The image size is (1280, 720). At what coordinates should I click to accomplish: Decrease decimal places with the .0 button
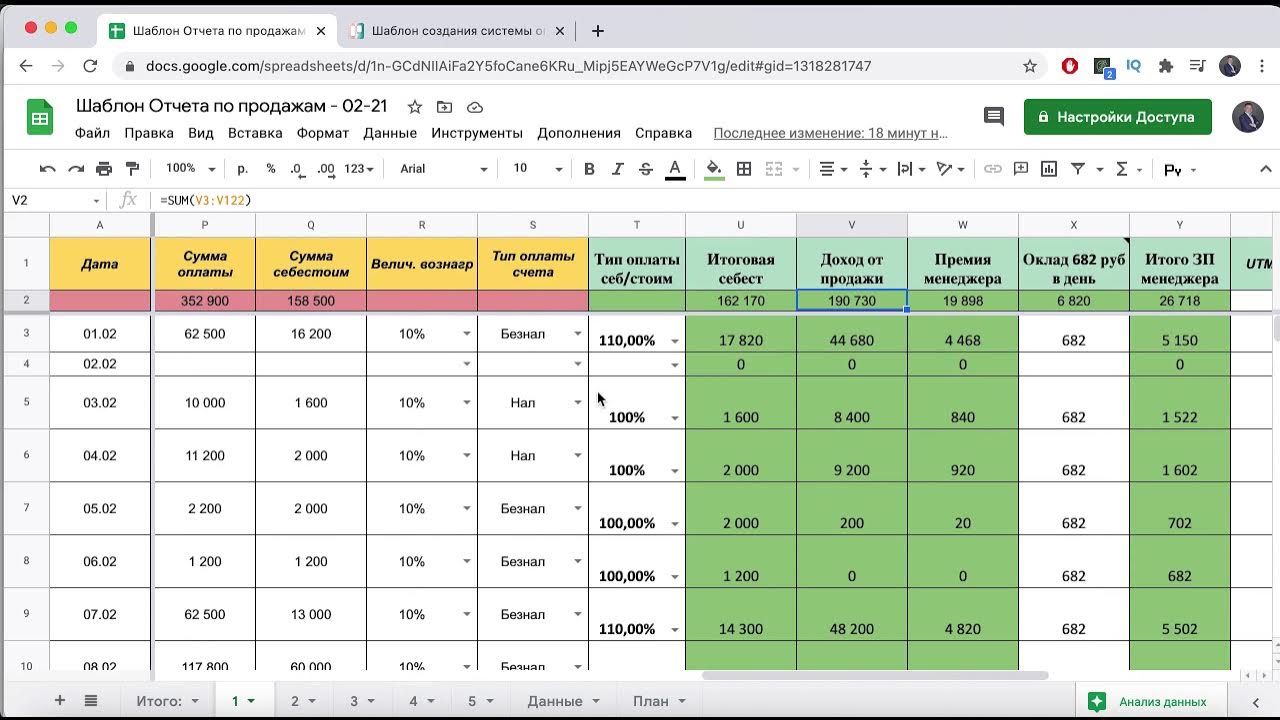297,169
